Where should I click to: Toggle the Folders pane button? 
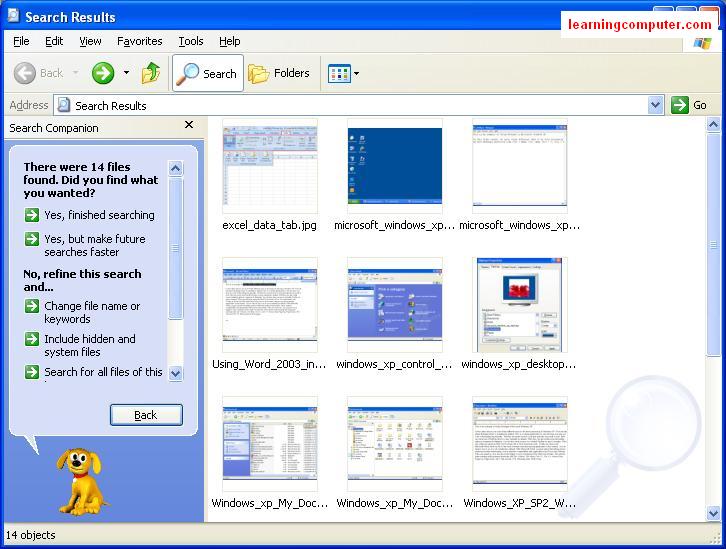coord(279,73)
